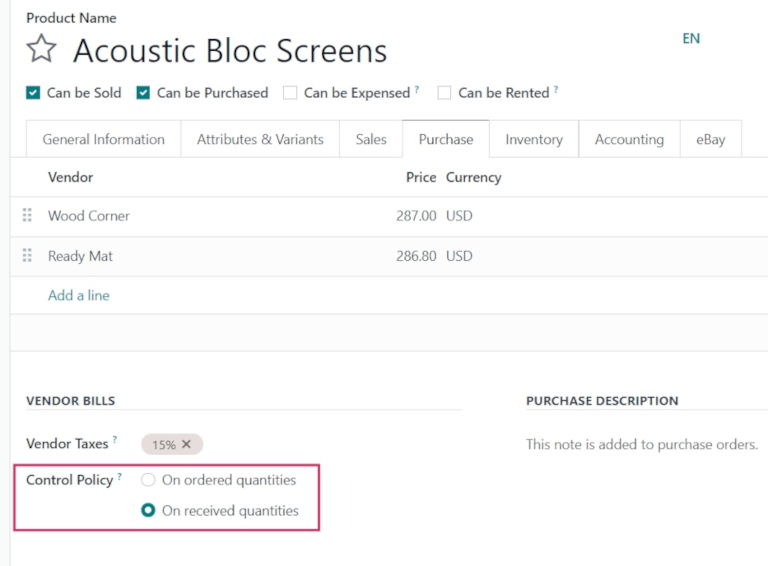This screenshot has width=768, height=566.
Task: Select On ordered quantities radio option
Action: (148, 480)
